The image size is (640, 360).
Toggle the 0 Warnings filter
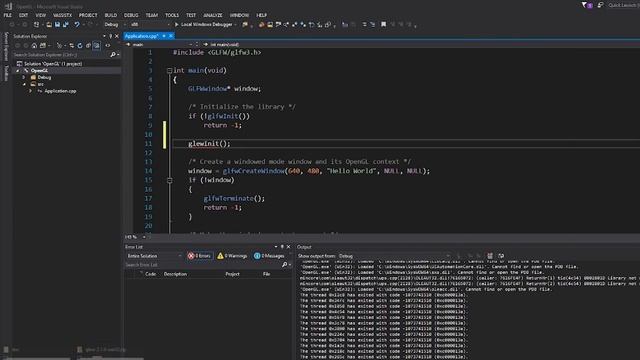point(232,256)
